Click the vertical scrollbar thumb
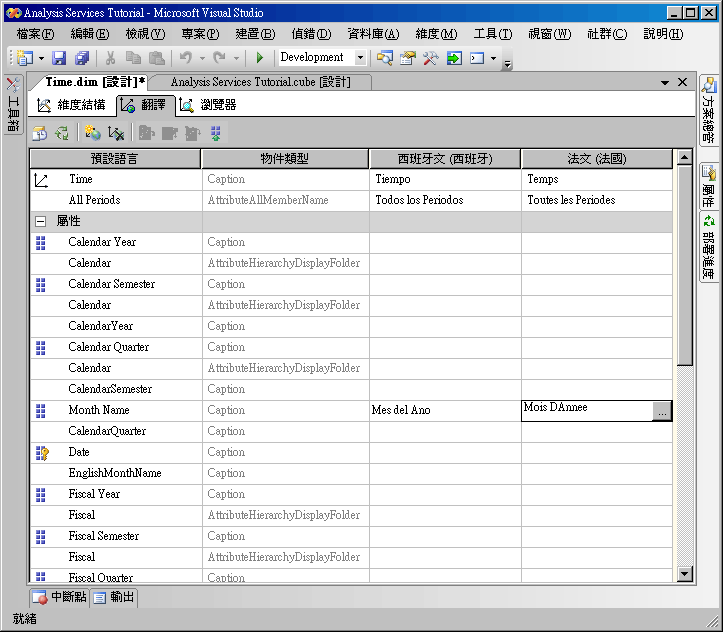723x632 pixels. pos(685,266)
